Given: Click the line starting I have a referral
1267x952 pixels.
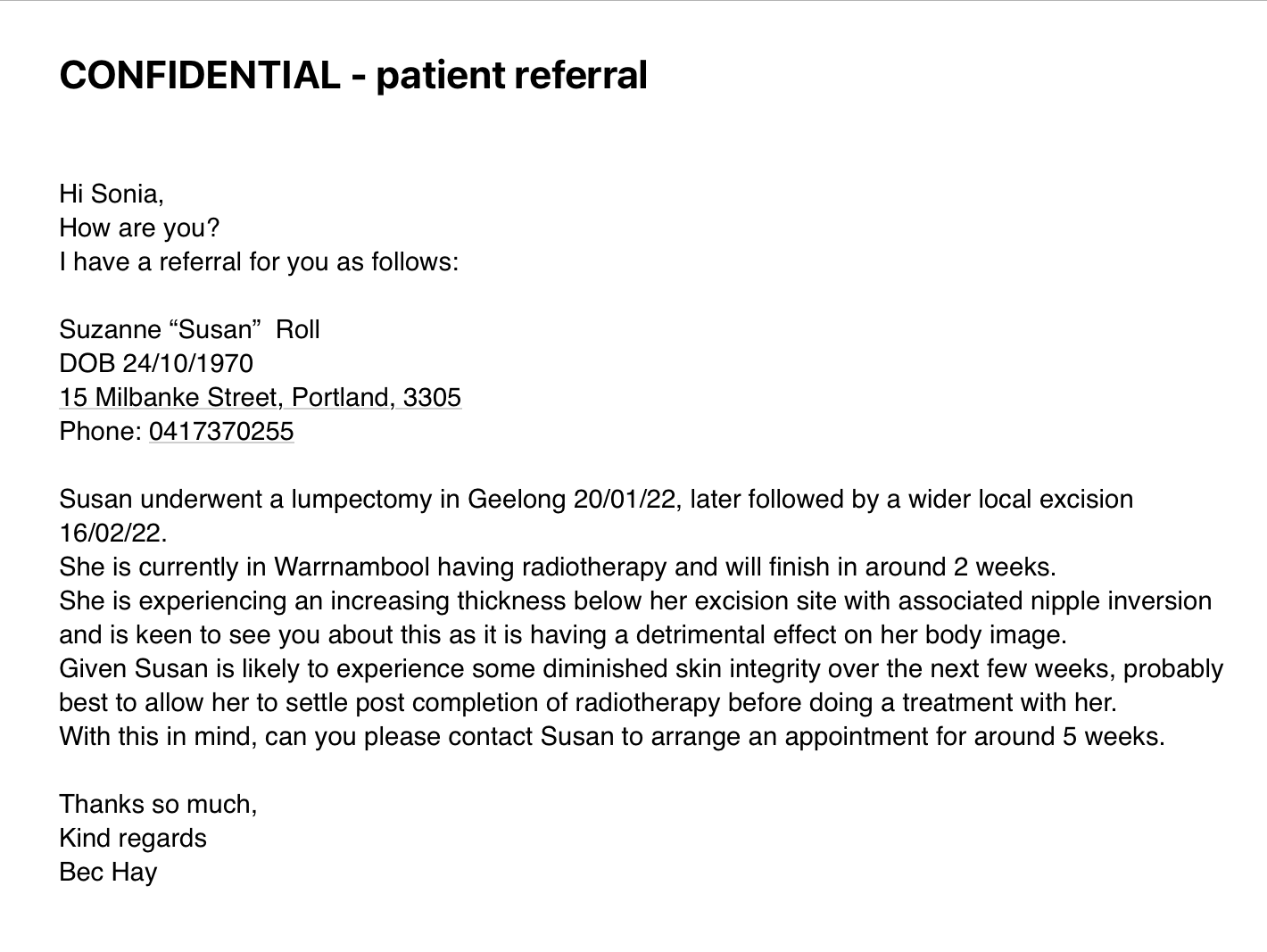Looking at the screenshot, I should 259,261.
